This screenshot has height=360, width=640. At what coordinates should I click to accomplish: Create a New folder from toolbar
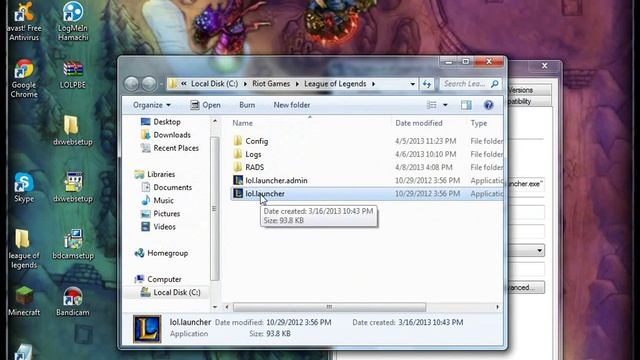[x=292, y=105]
